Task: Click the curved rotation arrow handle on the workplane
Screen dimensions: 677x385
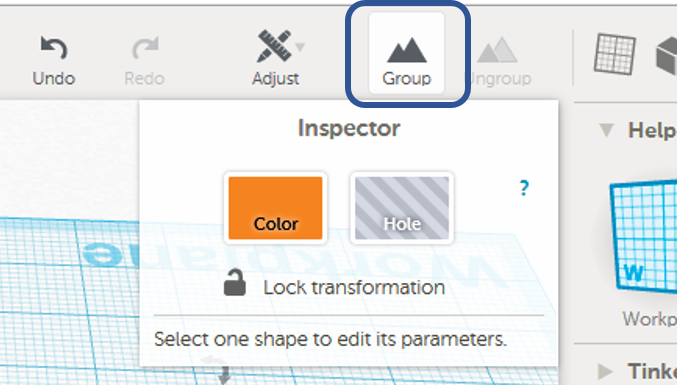Action: 215,361
